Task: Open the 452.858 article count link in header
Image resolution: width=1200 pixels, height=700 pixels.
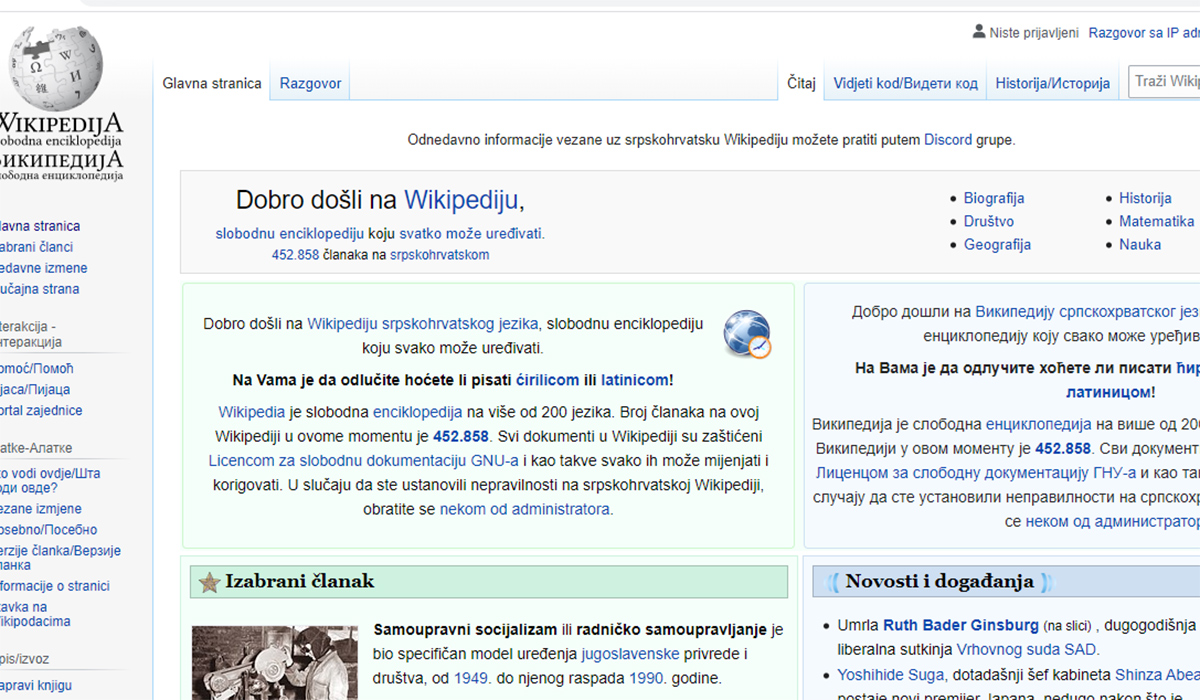Action: pyautogui.click(x=295, y=255)
